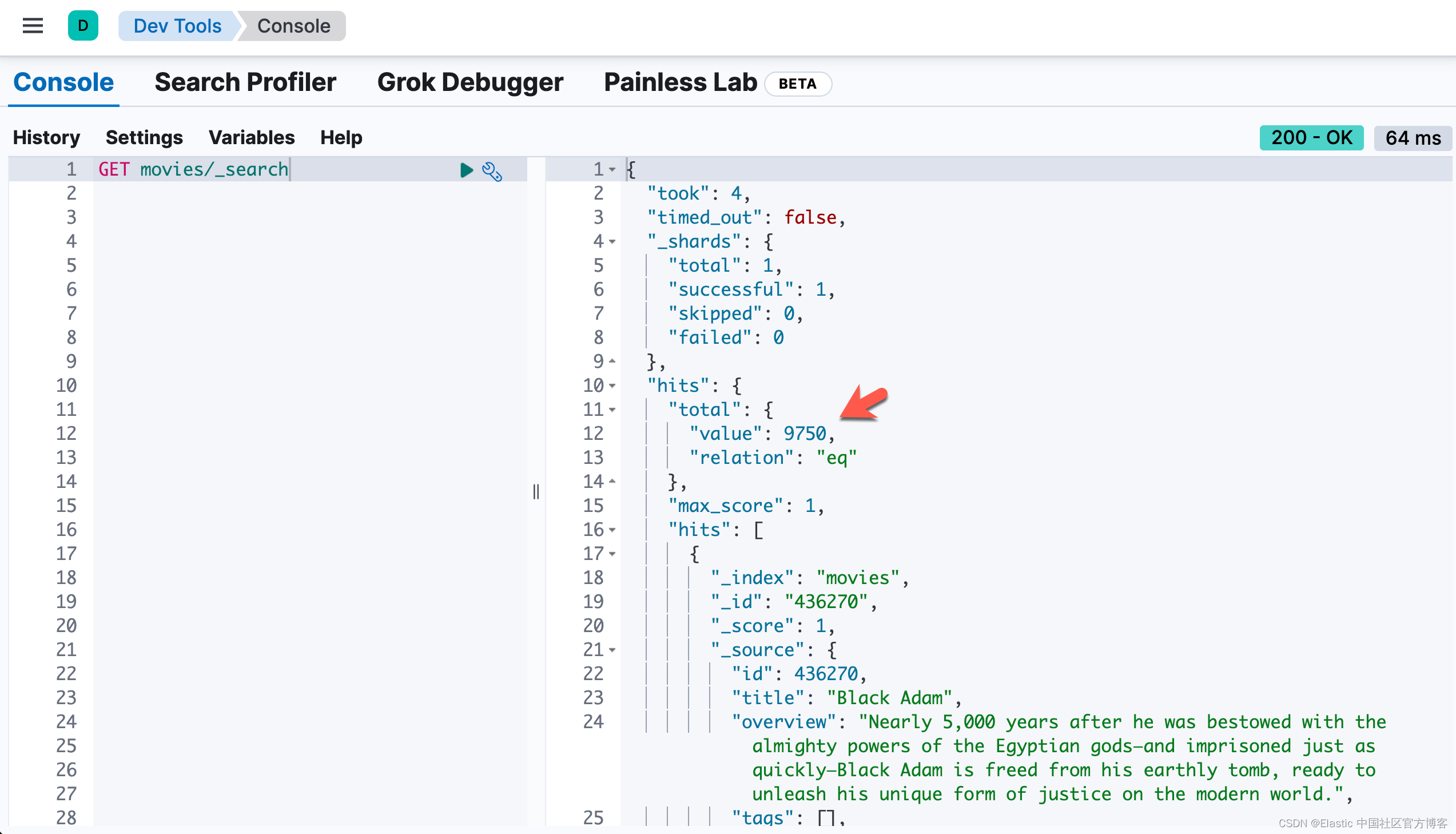Collapse the total object on line 11

click(612, 410)
